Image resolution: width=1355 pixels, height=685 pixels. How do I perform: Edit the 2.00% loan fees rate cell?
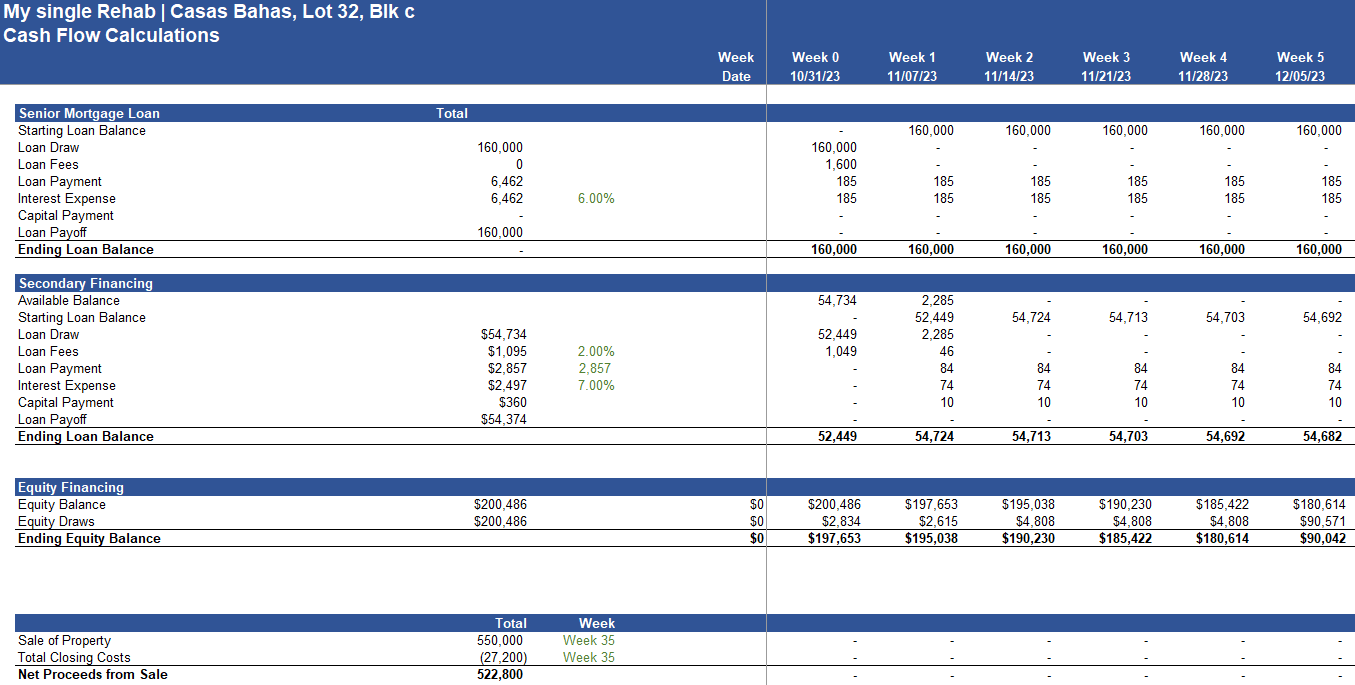596,351
